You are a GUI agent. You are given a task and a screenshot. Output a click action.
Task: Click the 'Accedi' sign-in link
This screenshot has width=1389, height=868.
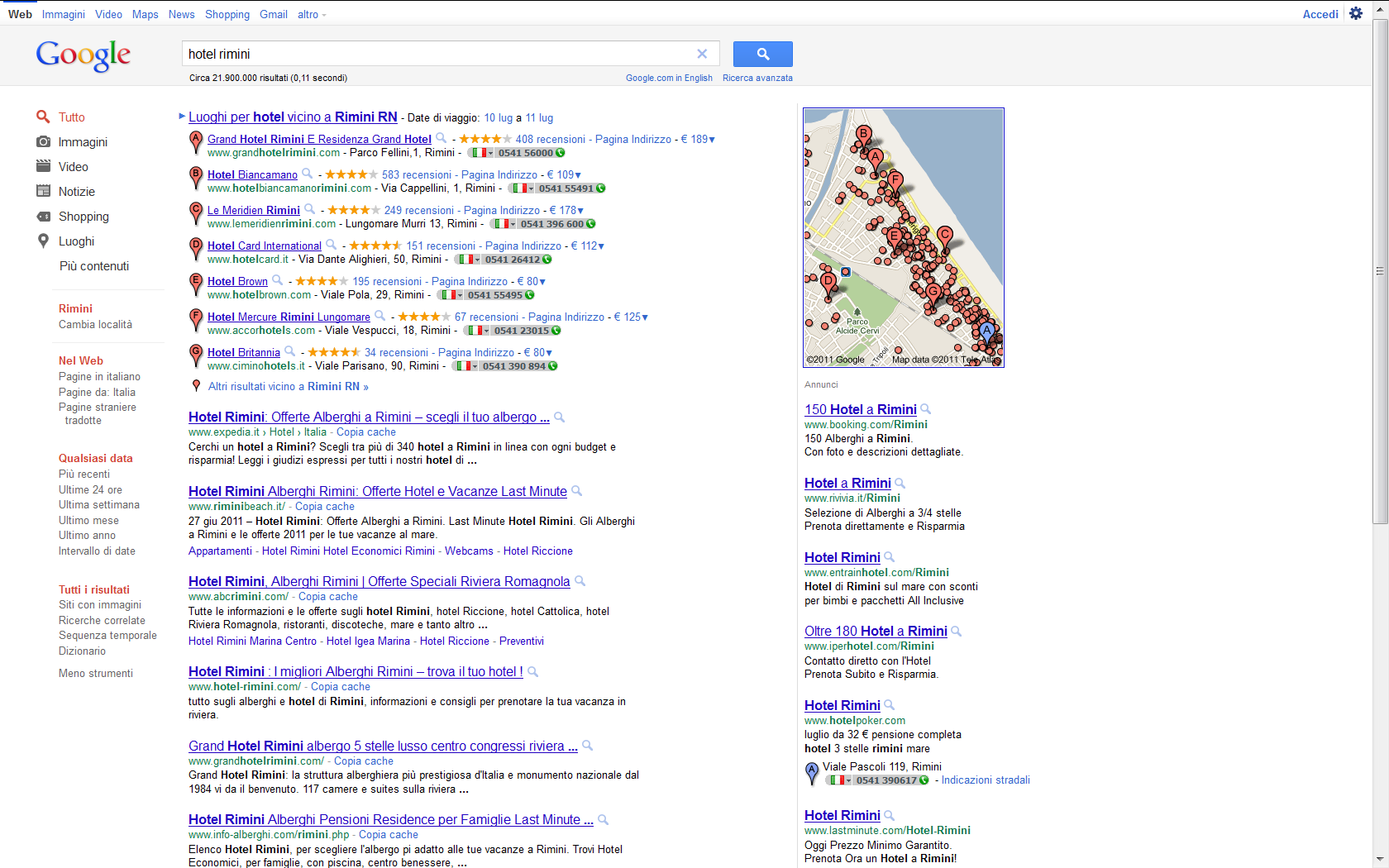(1320, 14)
